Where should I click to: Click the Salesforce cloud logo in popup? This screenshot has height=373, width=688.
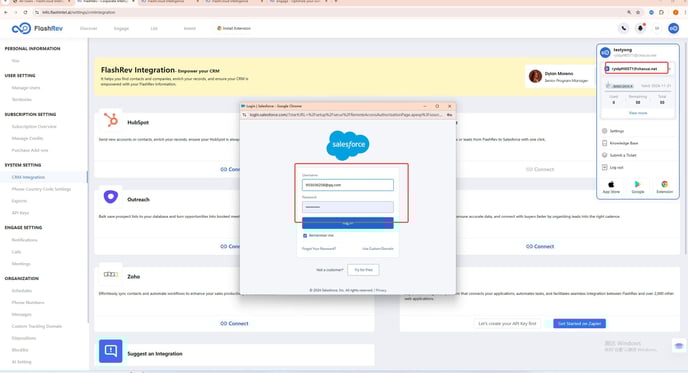click(348, 145)
